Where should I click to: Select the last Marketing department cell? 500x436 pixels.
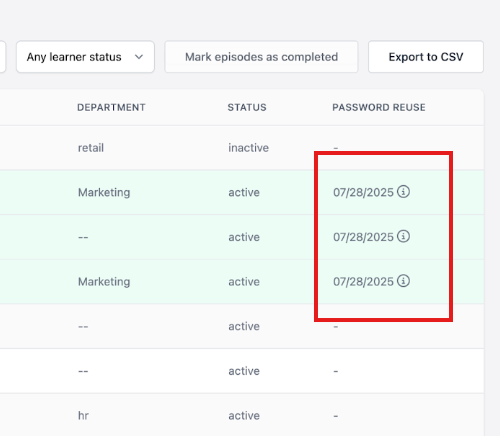(x=104, y=282)
